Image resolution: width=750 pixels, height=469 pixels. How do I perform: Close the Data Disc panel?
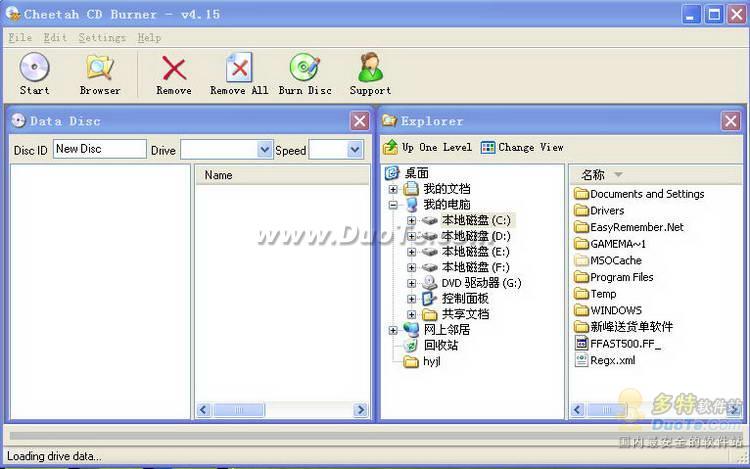tap(360, 121)
